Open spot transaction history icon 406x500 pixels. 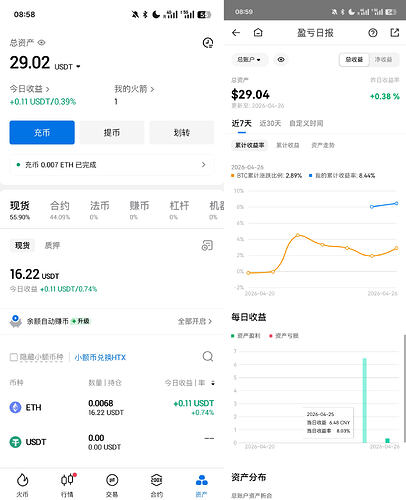[x=207, y=246]
